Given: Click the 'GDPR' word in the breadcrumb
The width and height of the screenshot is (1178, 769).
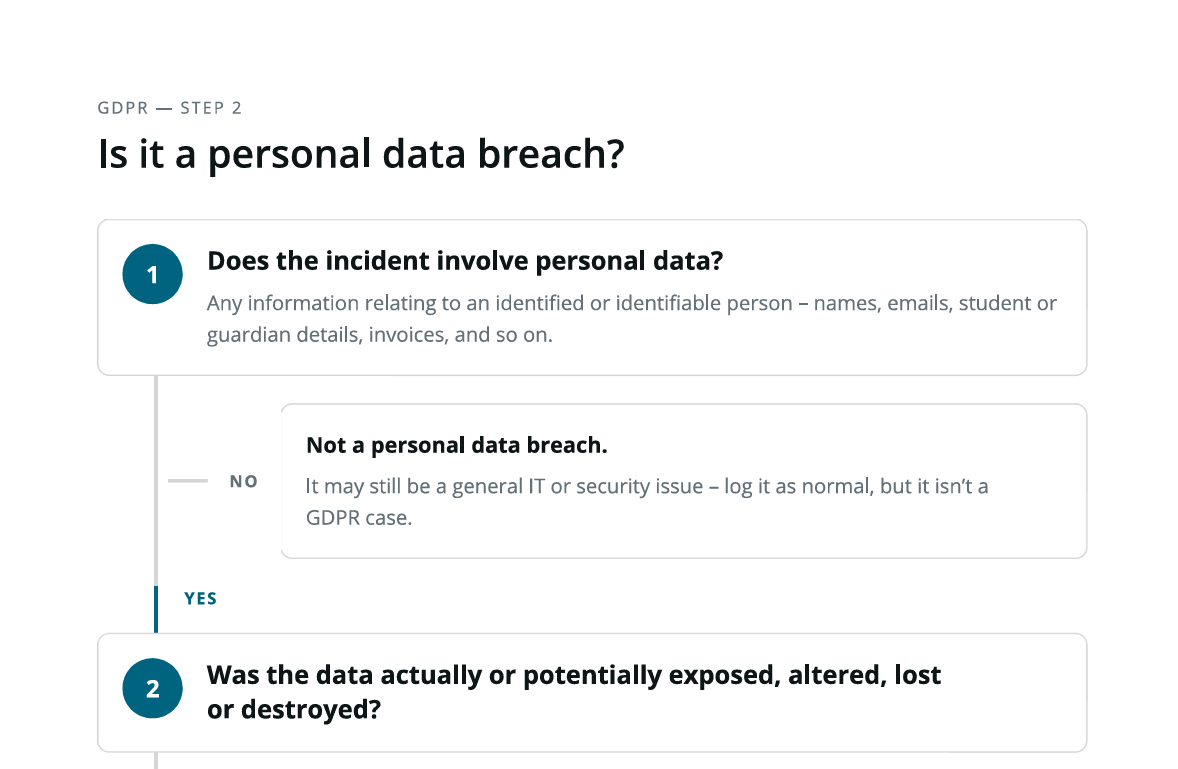Looking at the screenshot, I should click(123, 108).
